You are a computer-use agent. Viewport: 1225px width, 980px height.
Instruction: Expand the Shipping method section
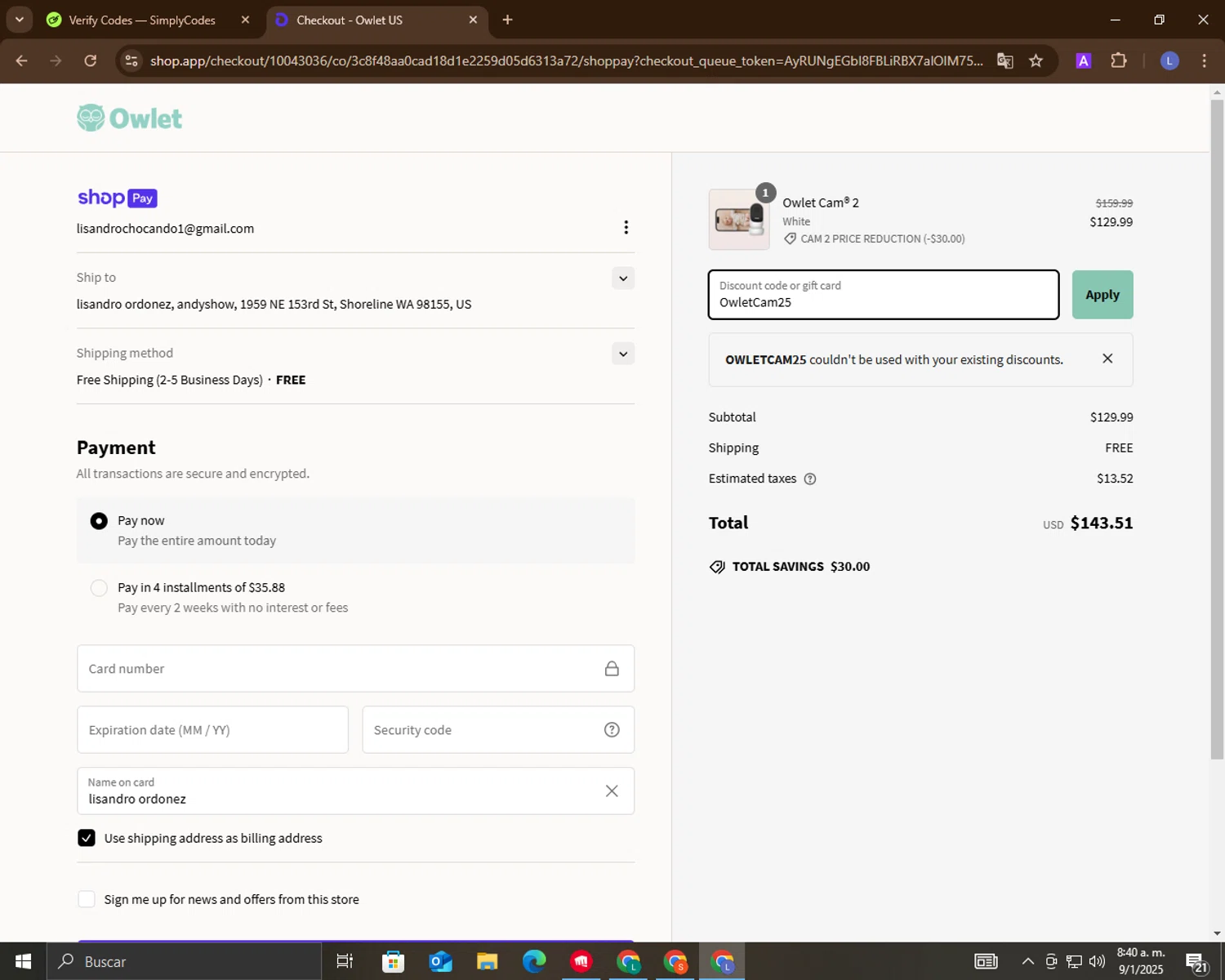(x=623, y=354)
